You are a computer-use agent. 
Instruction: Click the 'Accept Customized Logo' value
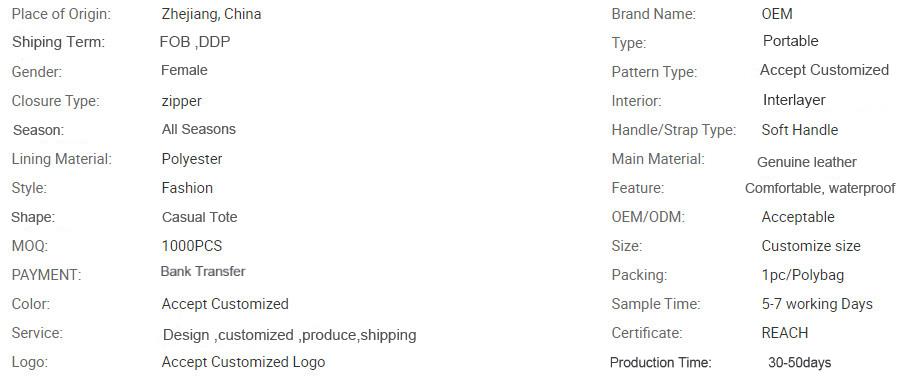243,362
